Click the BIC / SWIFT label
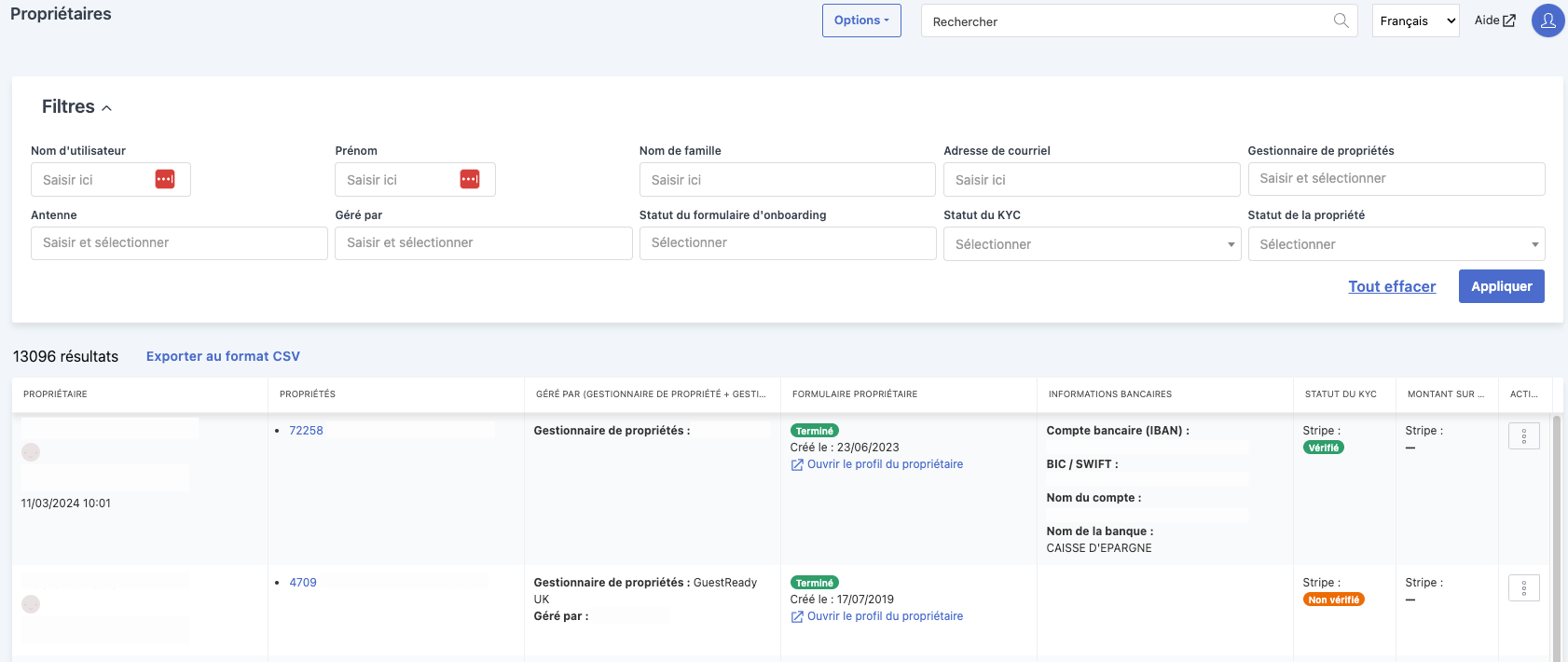The height and width of the screenshot is (662, 1568). tap(1082, 464)
